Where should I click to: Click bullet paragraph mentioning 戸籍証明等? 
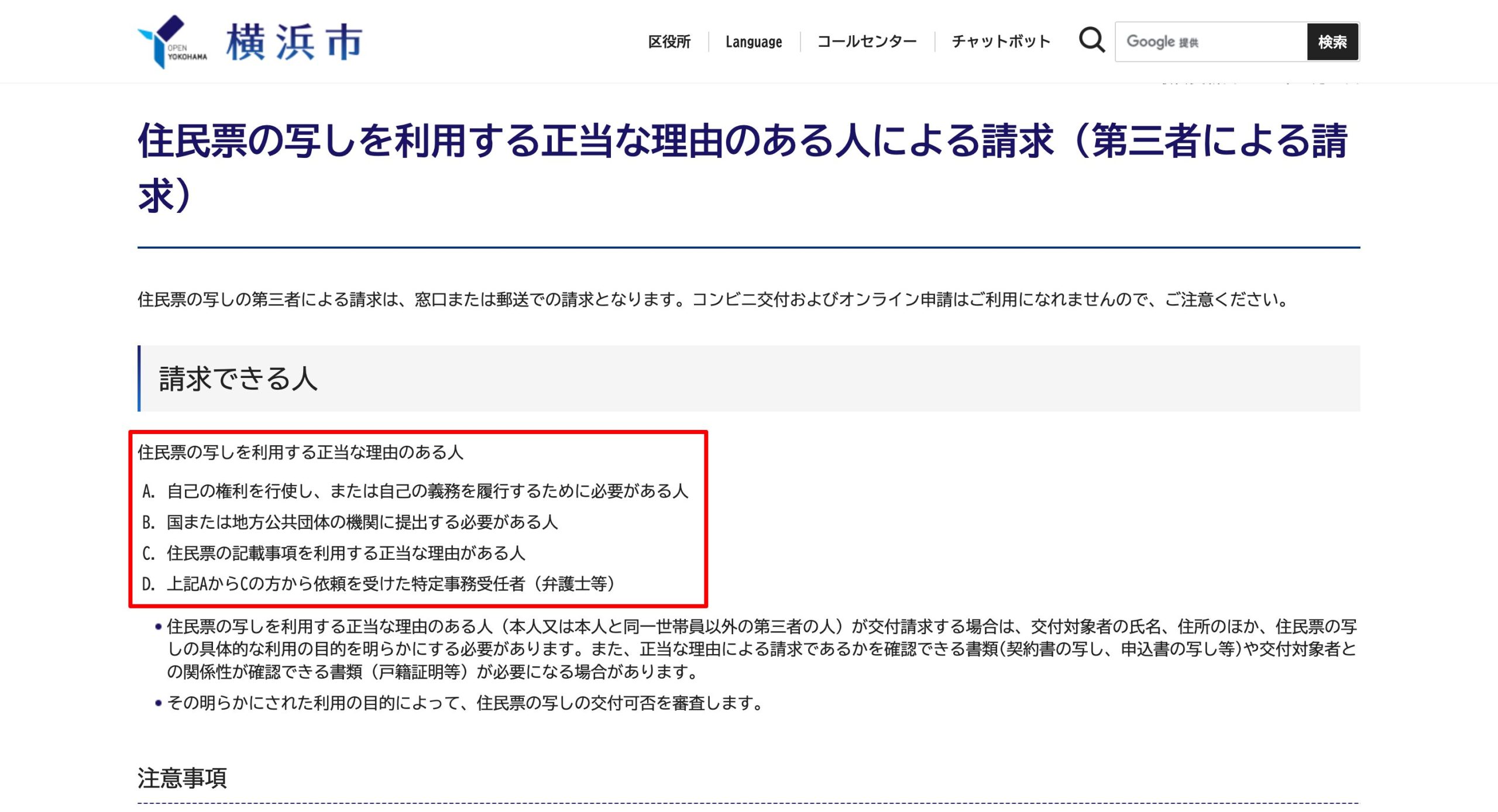point(762,649)
